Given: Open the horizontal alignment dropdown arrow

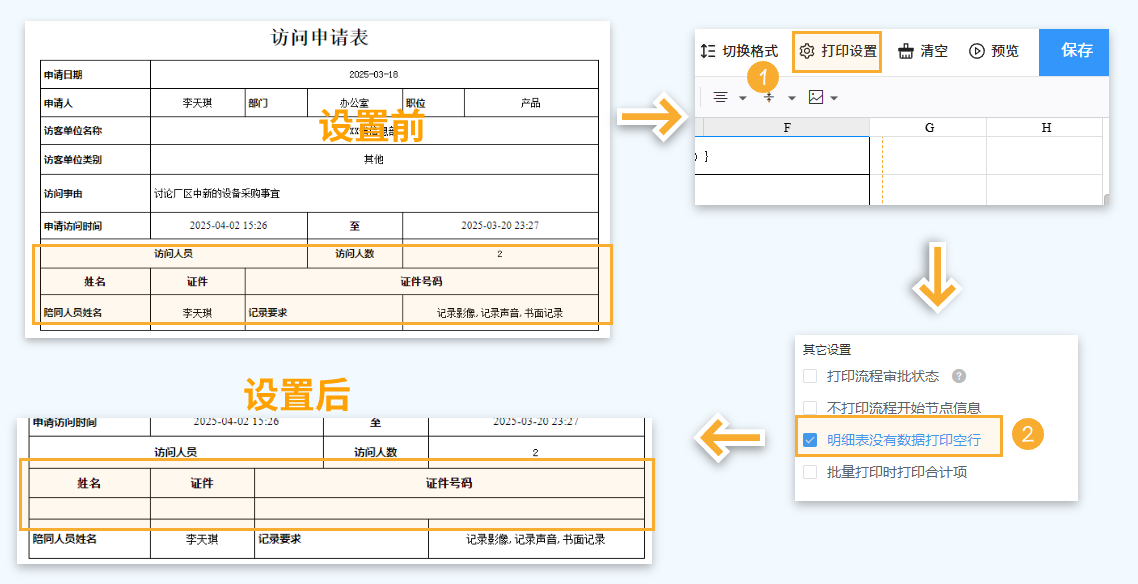Looking at the screenshot, I should (x=740, y=97).
